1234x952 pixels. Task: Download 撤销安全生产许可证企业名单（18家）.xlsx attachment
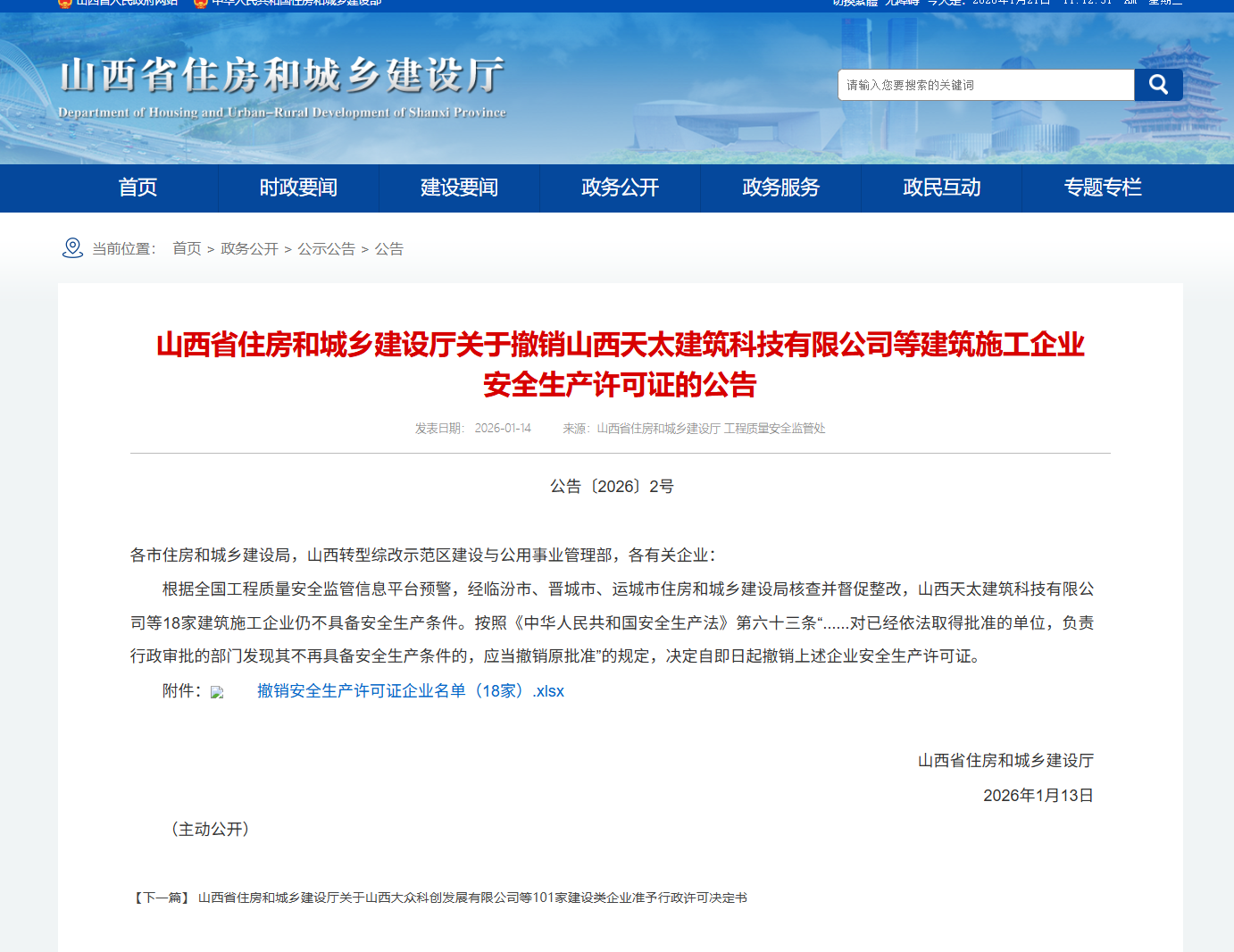411,691
